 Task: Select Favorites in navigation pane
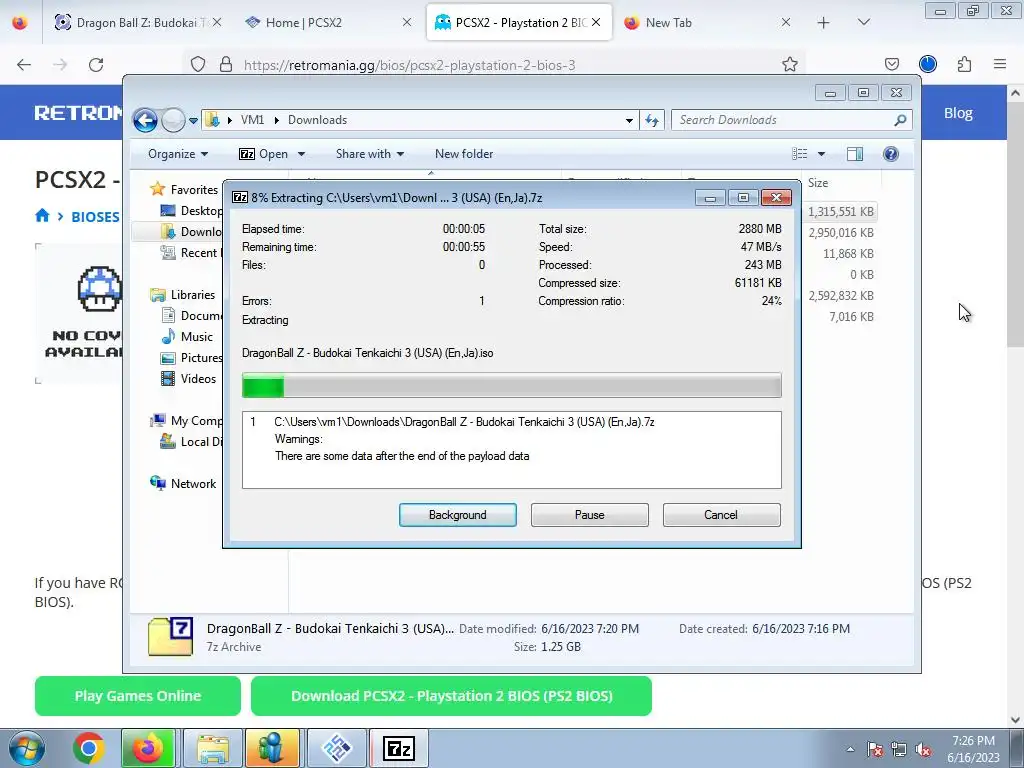point(184,189)
